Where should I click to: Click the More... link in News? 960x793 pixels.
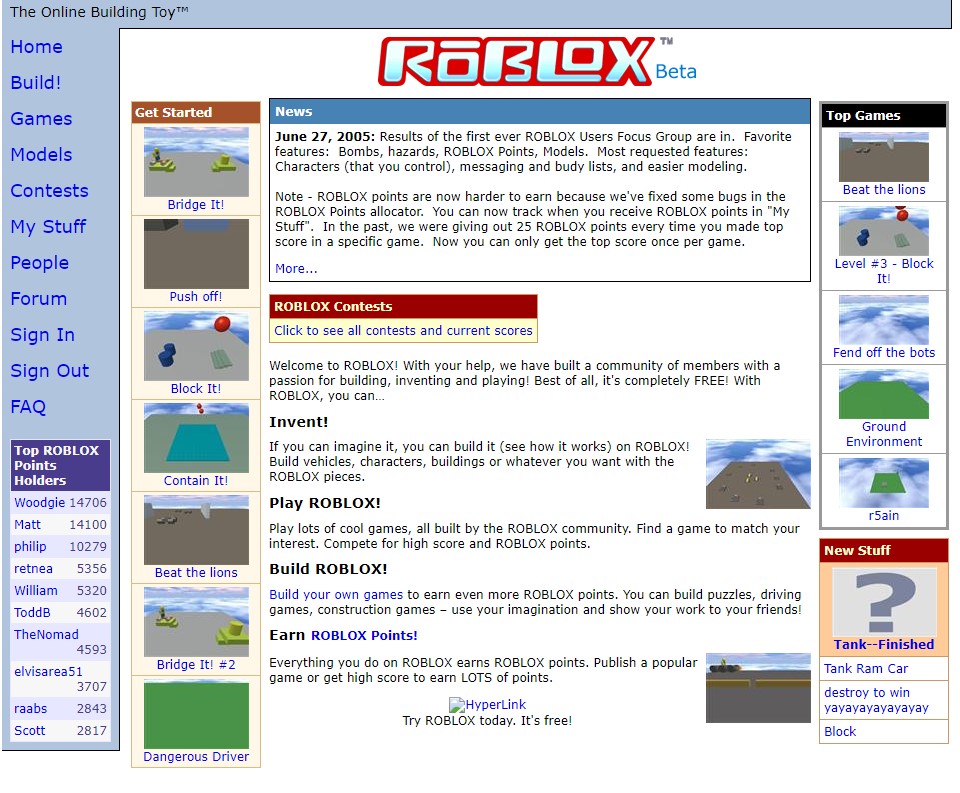296,269
